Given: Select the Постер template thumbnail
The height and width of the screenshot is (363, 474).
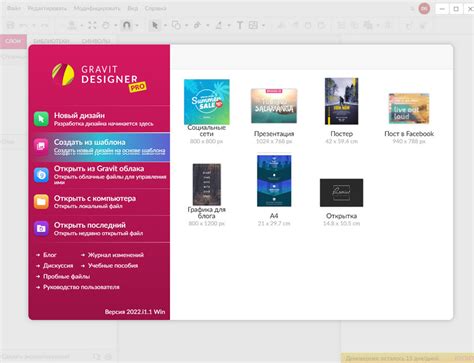Looking at the screenshot, I should 342,101.
